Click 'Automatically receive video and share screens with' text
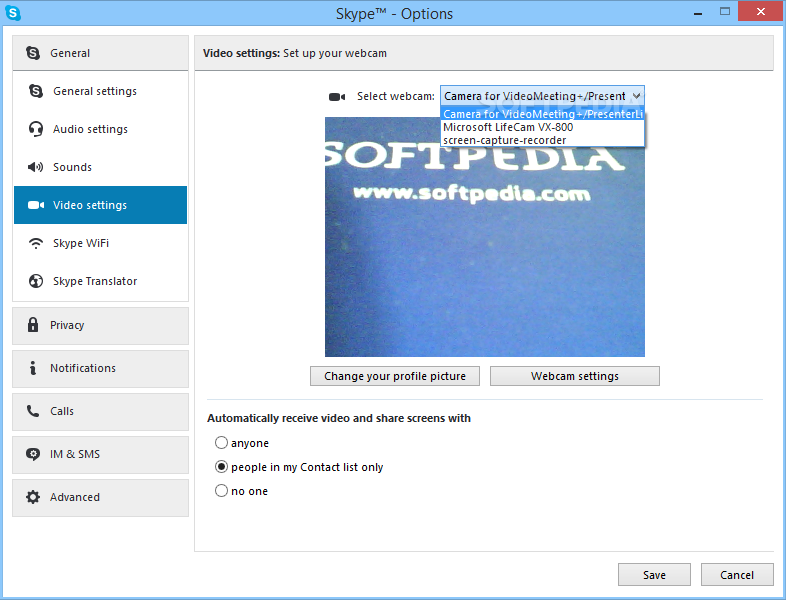This screenshot has width=786, height=600. point(339,418)
